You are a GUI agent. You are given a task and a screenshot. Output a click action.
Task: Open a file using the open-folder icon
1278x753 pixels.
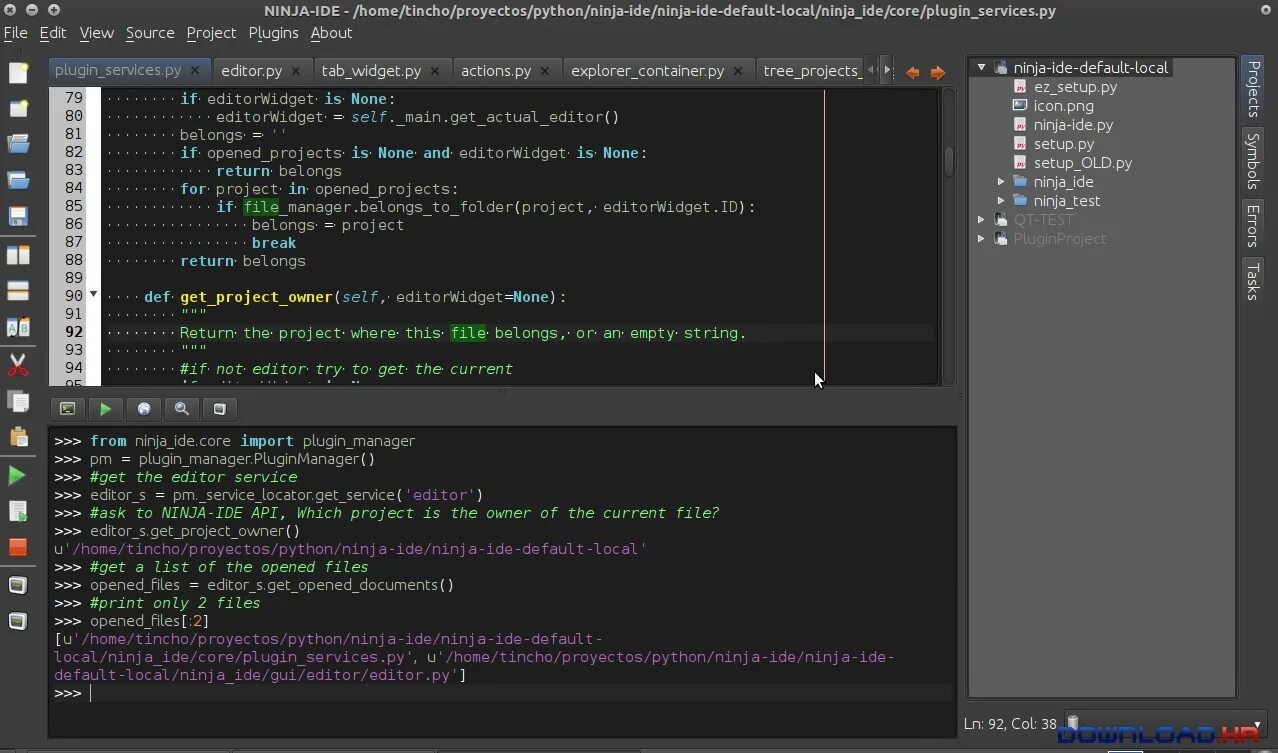point(18,144)
